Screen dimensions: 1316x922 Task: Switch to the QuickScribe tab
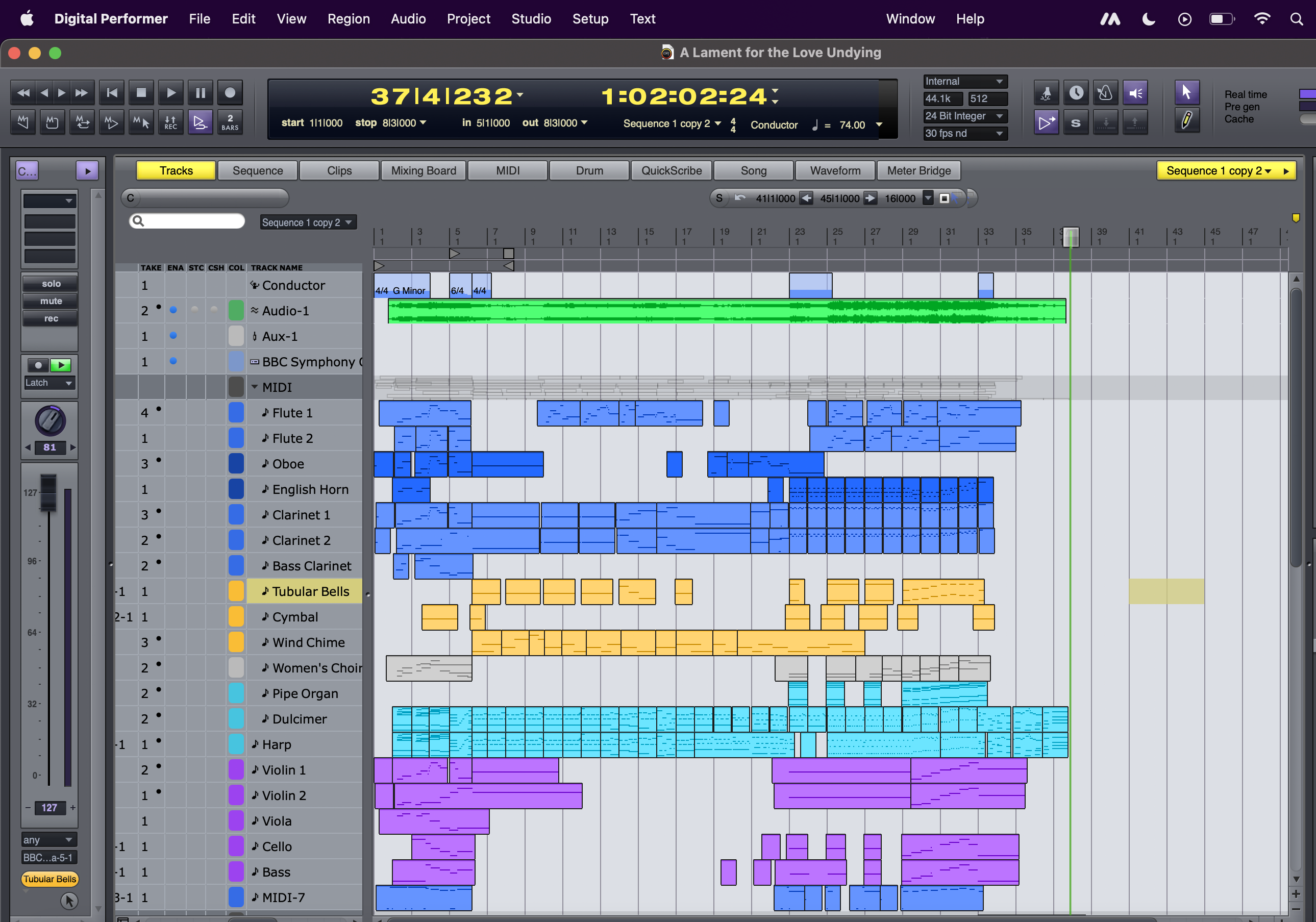point(671,171)
